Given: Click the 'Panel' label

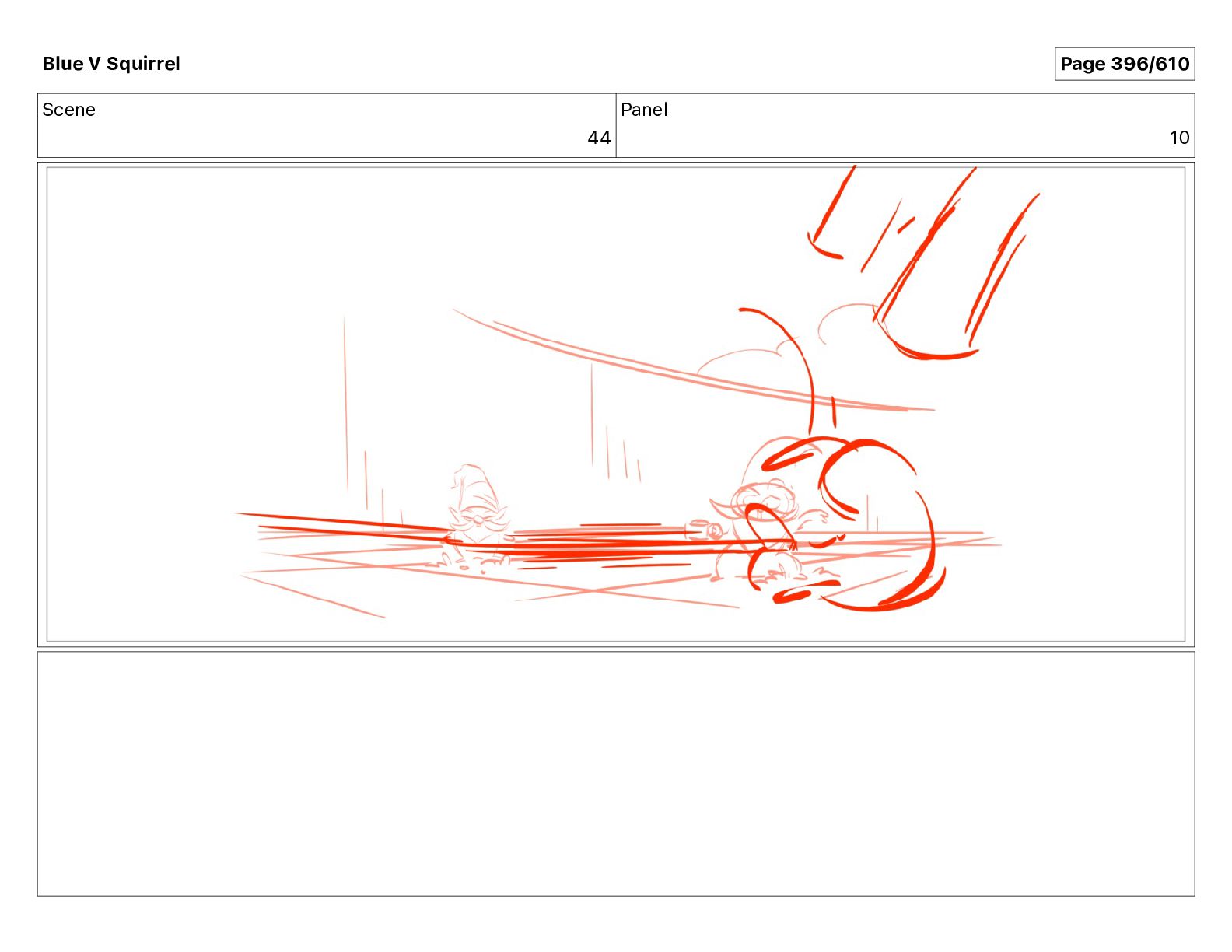Looking at the screenshot, I should 644,110.
